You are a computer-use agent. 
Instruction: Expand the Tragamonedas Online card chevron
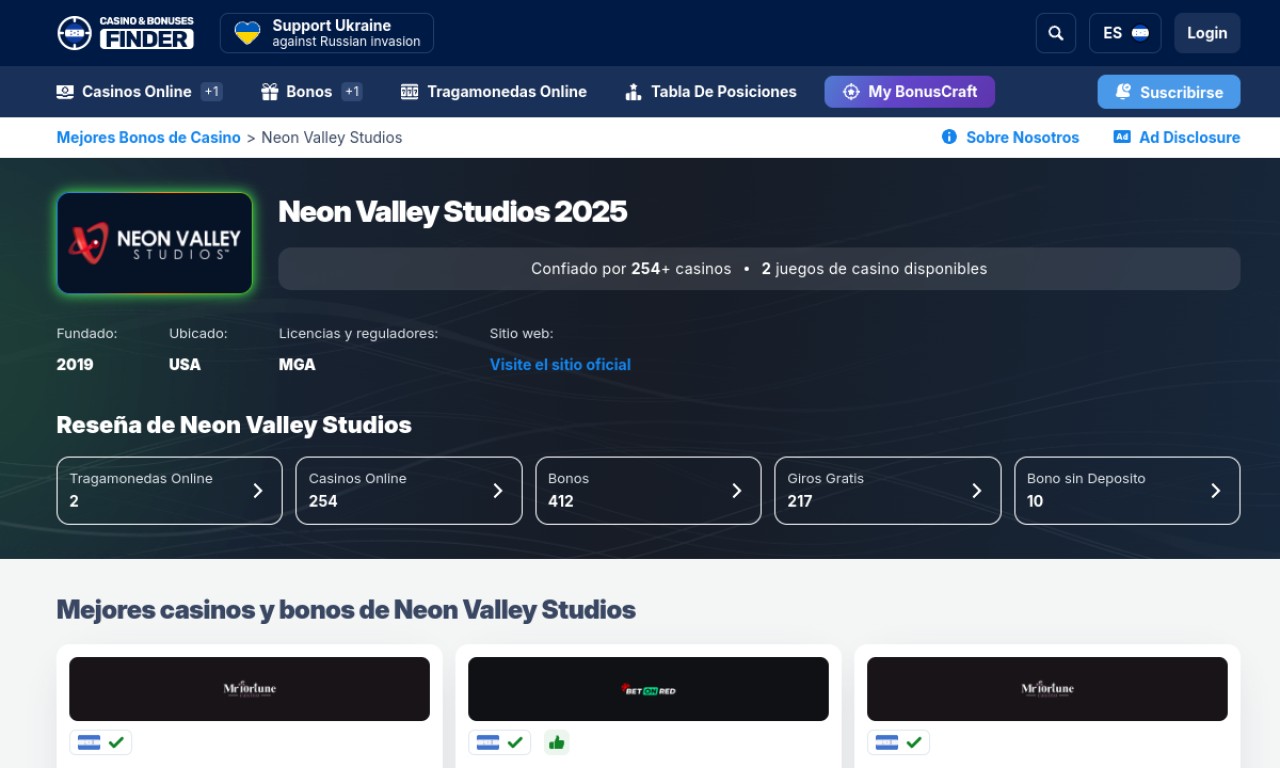[257, 490]
